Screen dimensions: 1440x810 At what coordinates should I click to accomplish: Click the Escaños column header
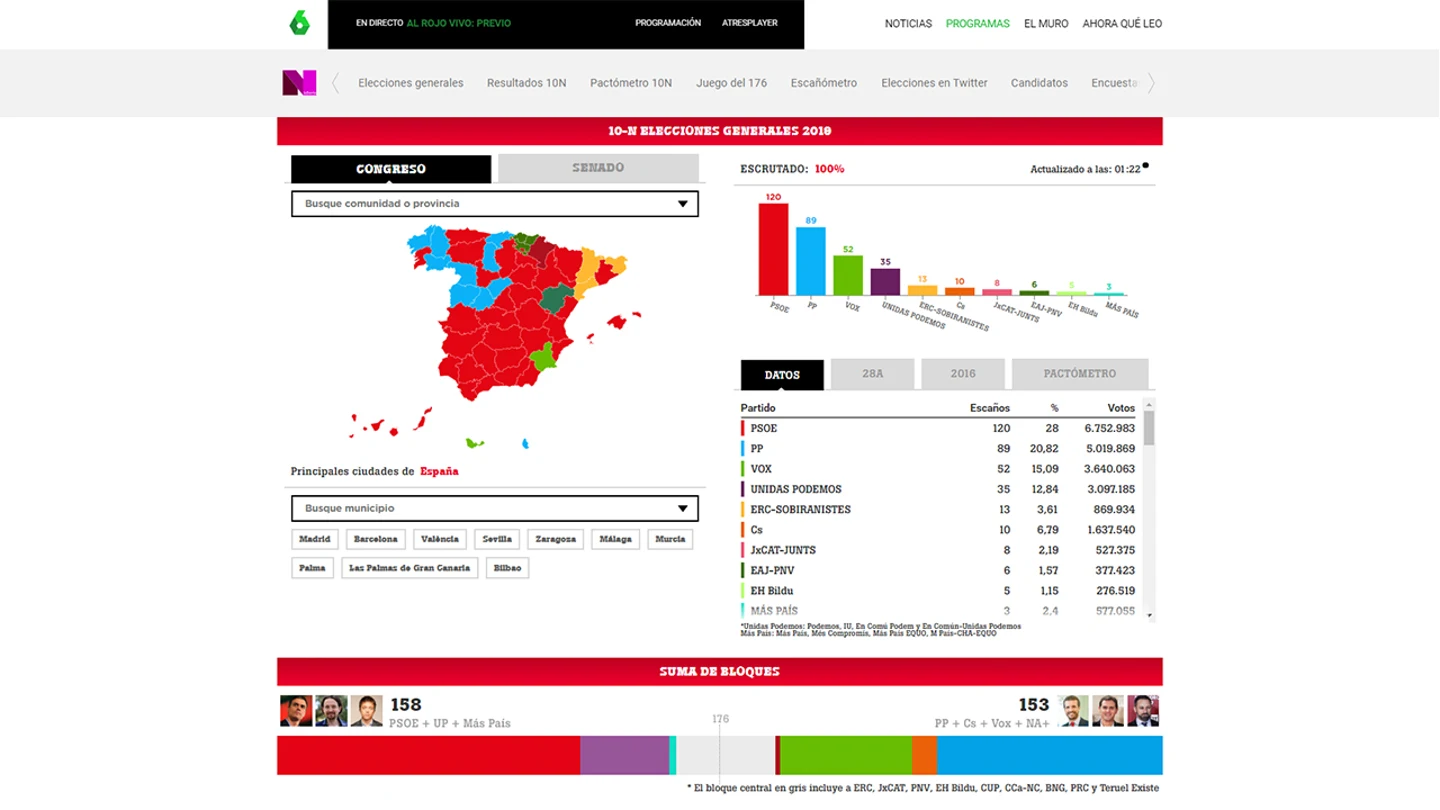(990, 408)
